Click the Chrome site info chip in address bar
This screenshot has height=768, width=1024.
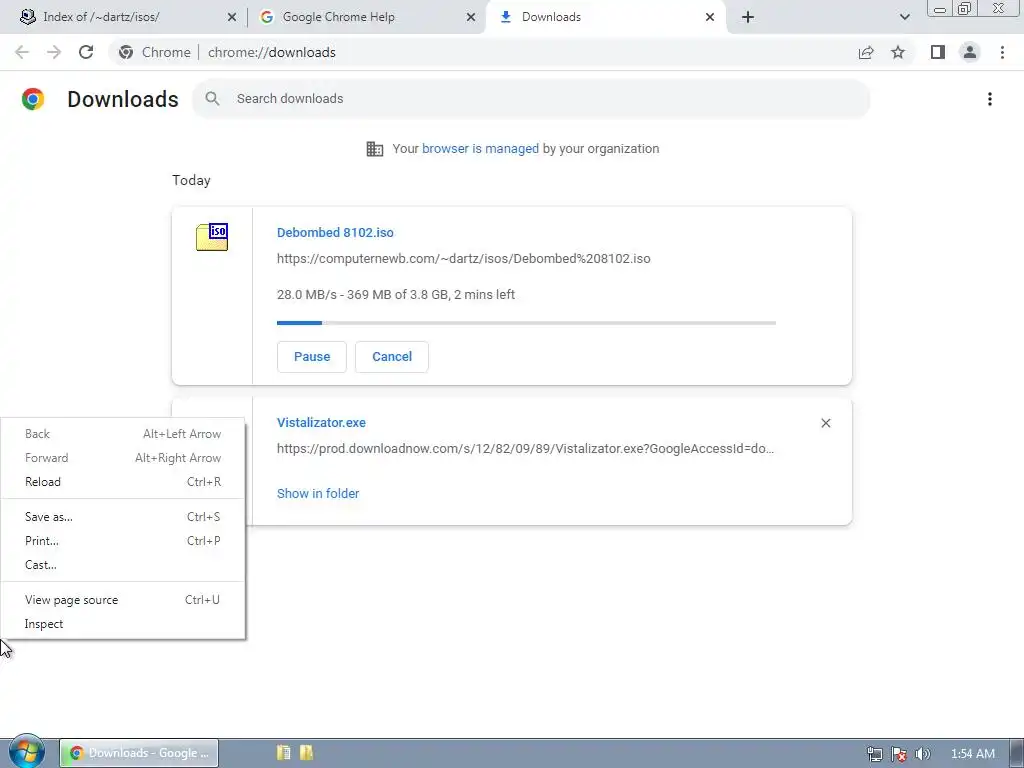(x=155, y=52)
